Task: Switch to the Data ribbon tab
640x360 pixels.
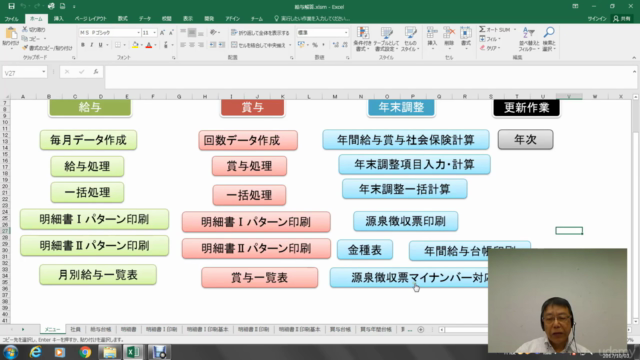Action: [144, 19]
